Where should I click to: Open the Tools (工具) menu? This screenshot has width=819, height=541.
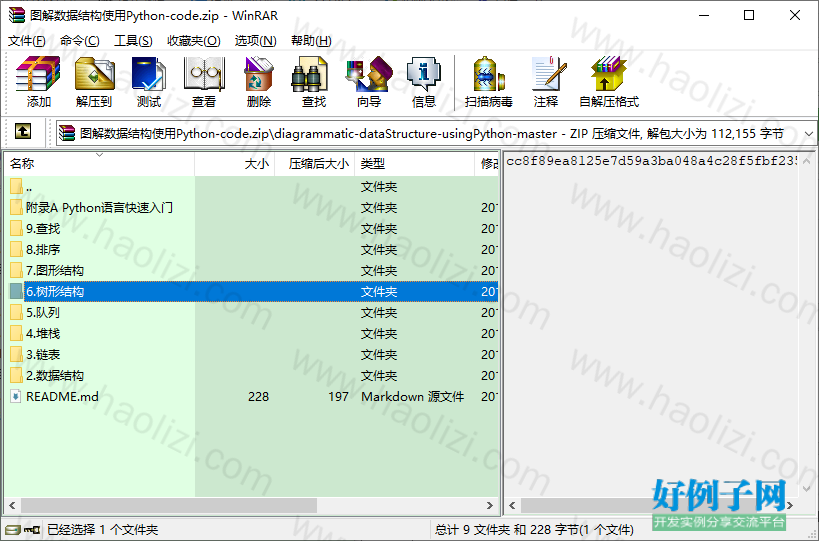(133, 41)
